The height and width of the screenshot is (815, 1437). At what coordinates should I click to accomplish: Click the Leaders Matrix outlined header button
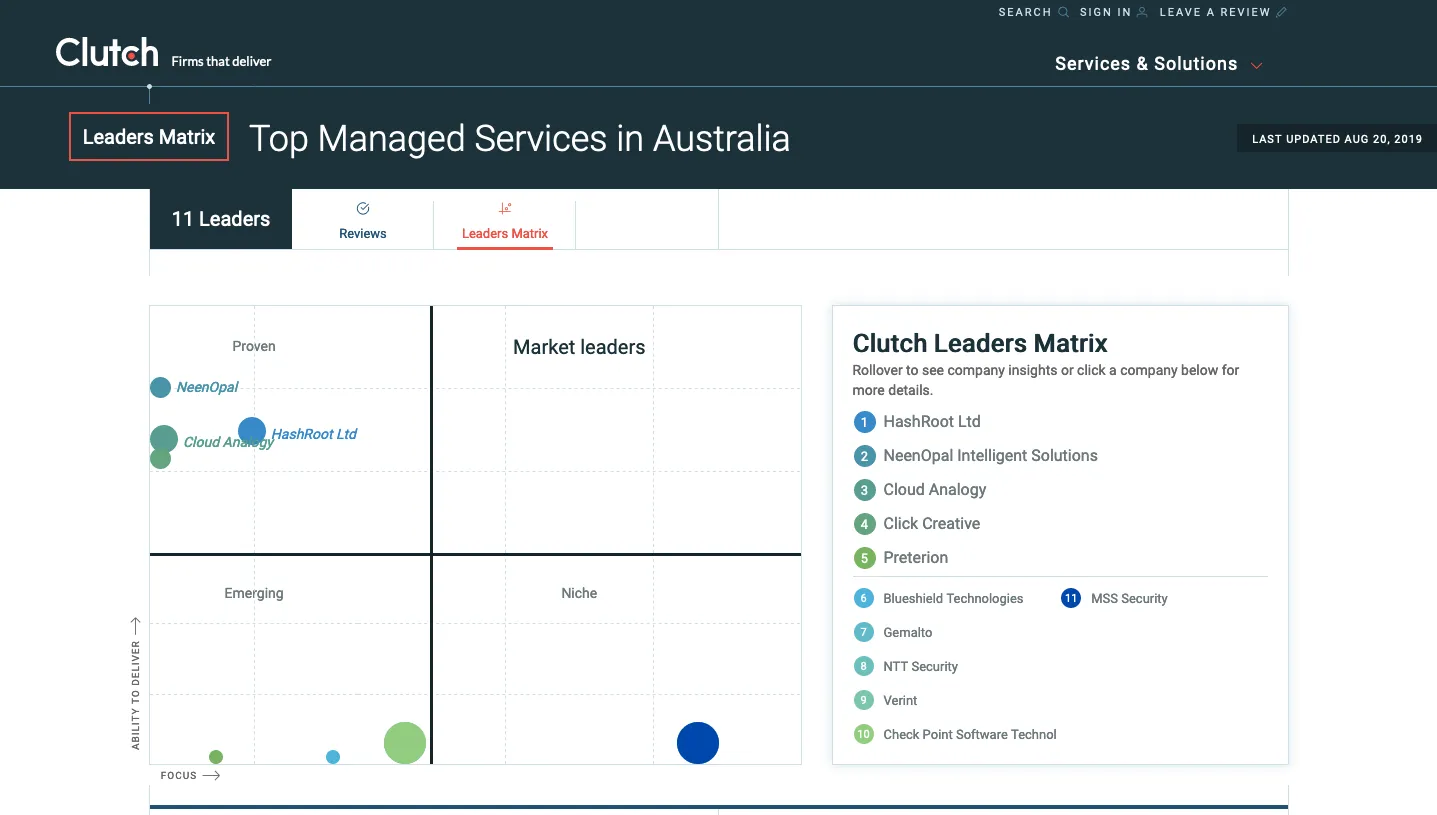coord(149,137)
